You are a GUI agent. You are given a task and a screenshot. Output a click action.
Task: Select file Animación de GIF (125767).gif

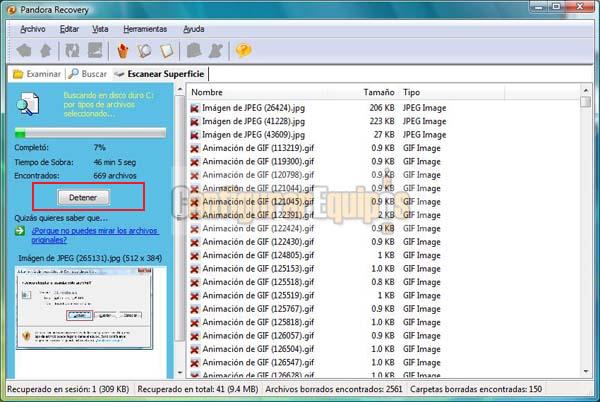[258, 309]
